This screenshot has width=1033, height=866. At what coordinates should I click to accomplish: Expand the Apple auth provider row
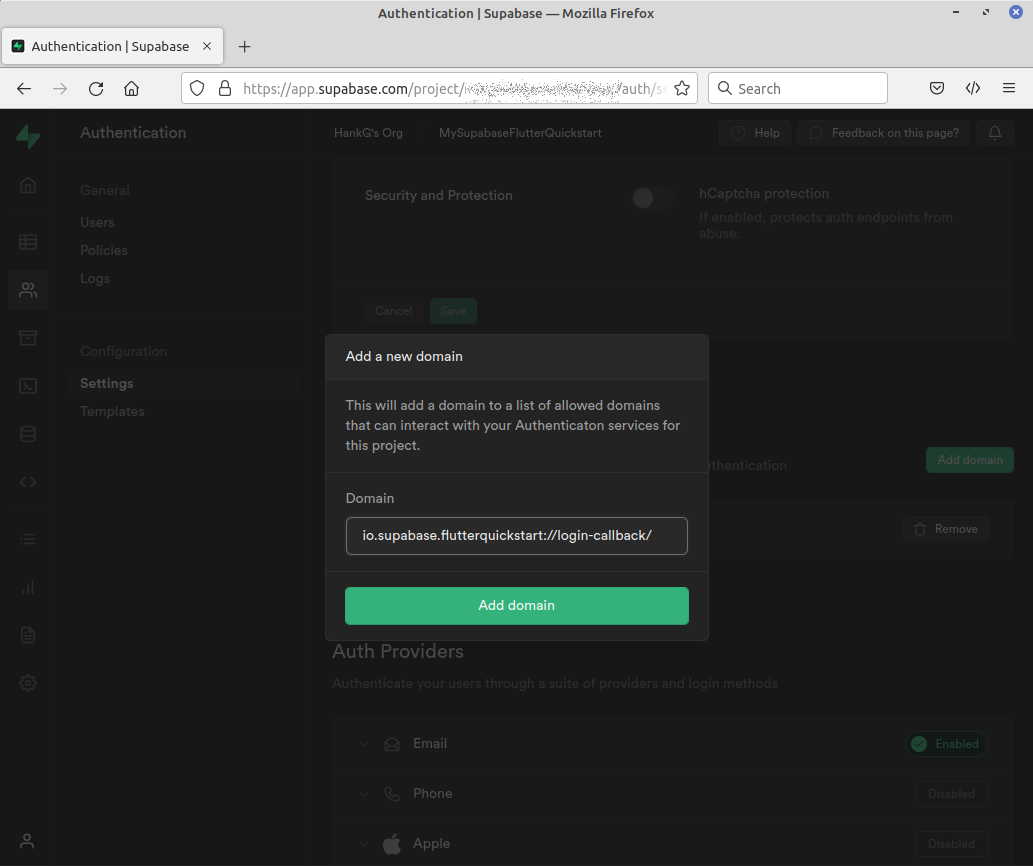point(364,844)
